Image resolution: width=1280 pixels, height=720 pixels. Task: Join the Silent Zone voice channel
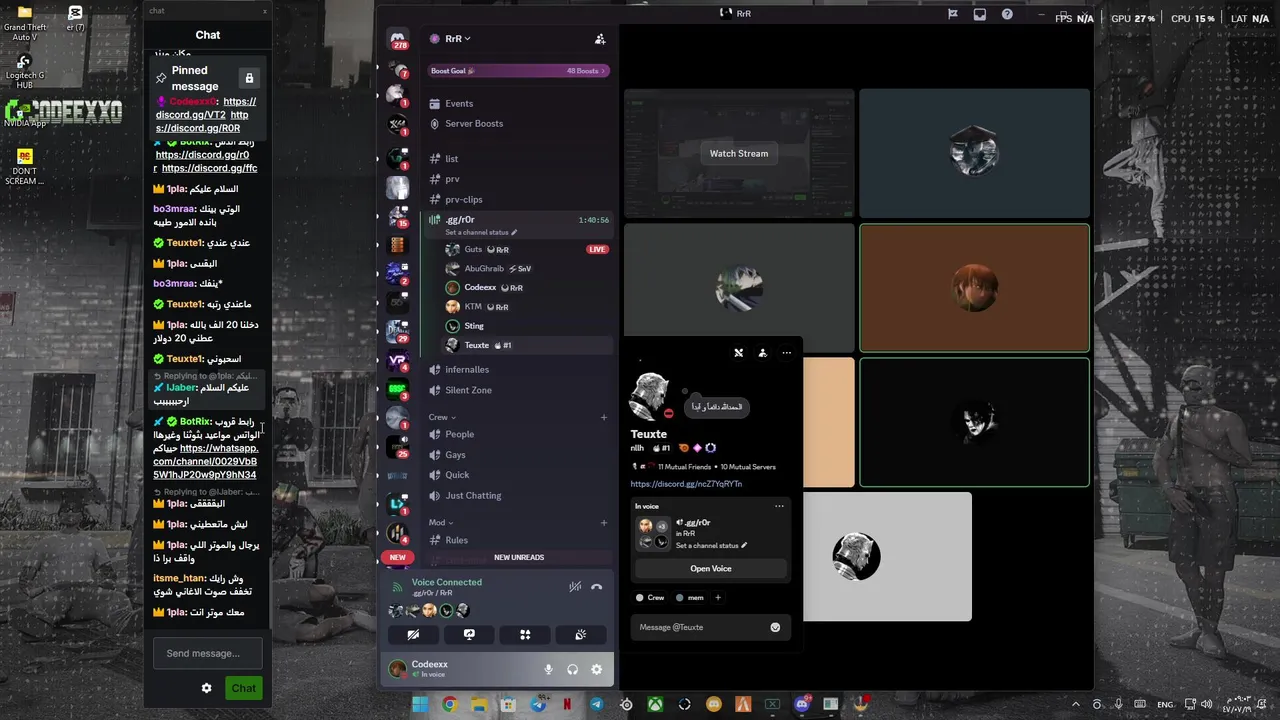tap(468, 390)
